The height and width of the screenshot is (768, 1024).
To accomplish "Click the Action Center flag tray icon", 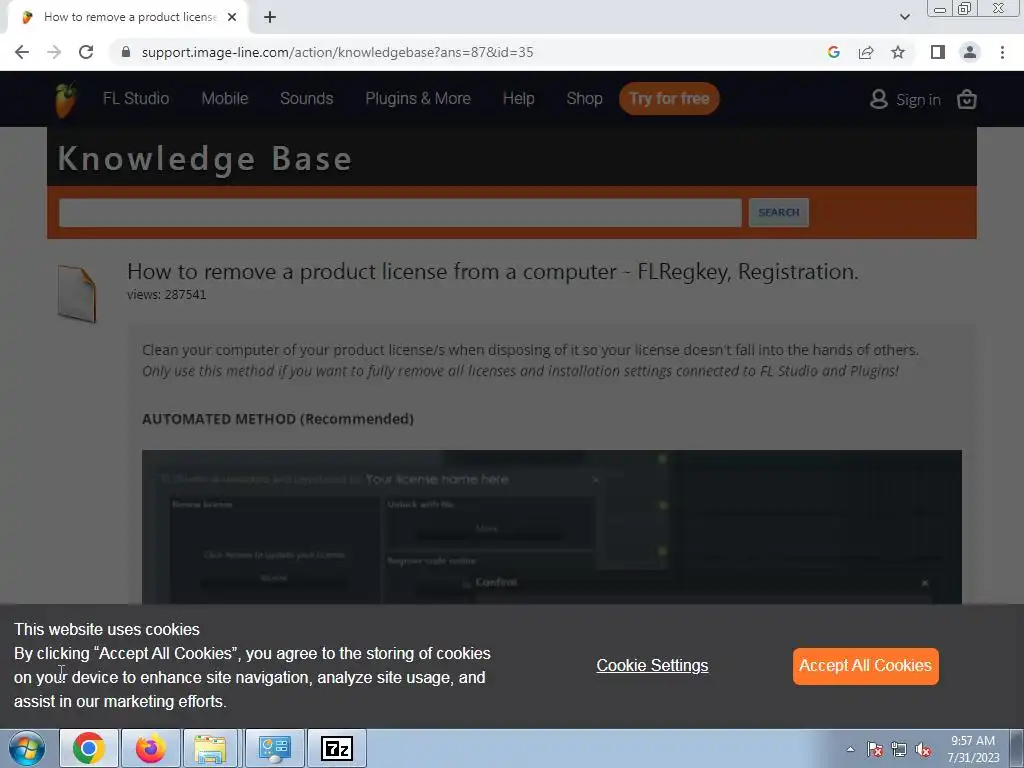I will click(875, 749).
